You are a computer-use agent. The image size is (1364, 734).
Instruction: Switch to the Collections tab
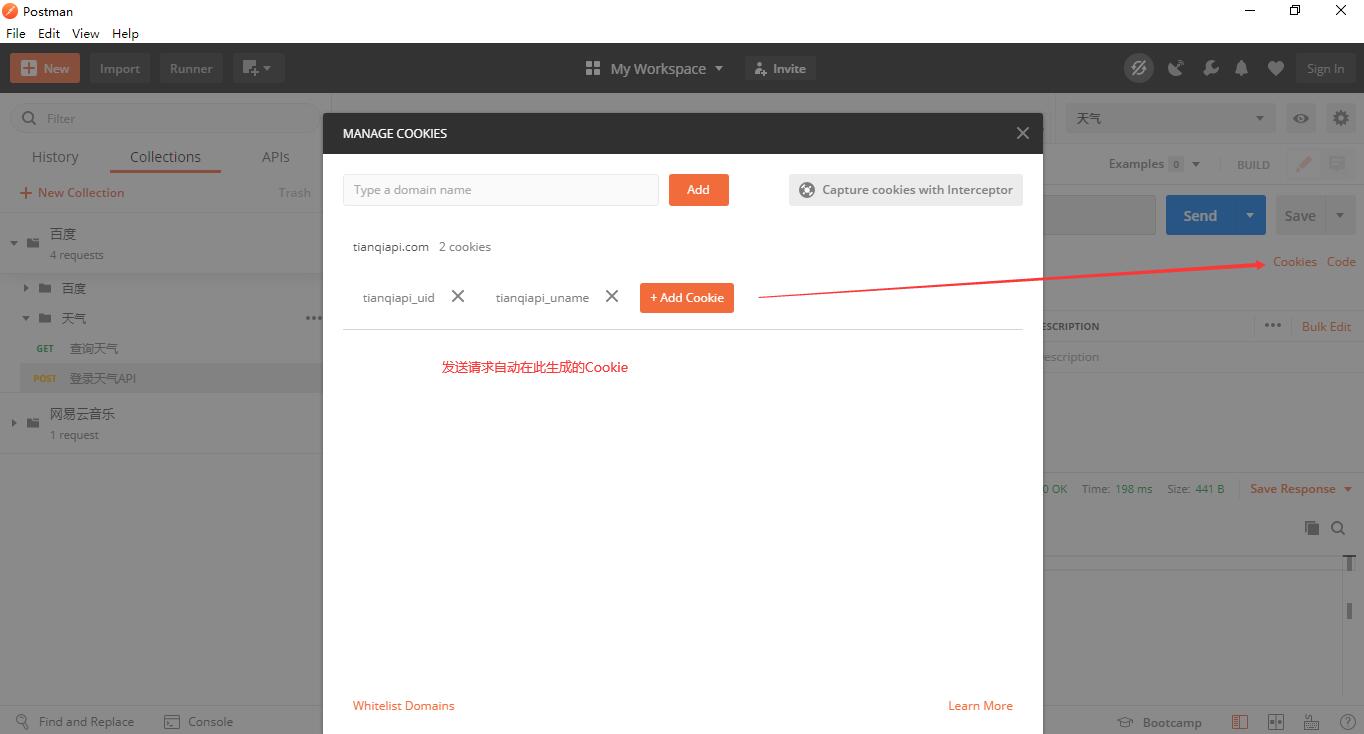click(165, 157)
